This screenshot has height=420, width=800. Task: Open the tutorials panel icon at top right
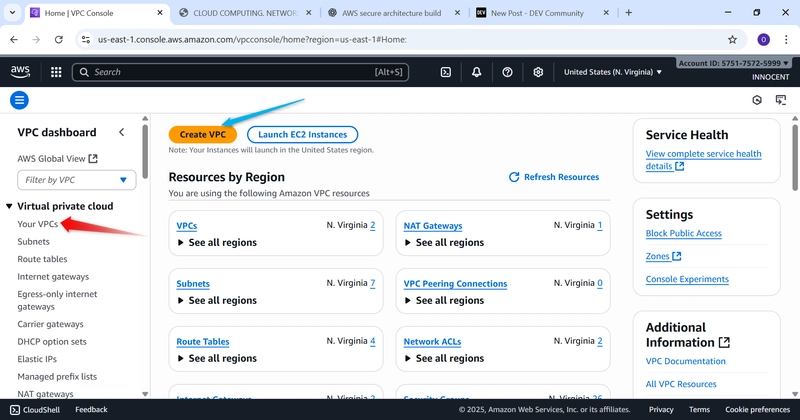[x=781, y=100]
